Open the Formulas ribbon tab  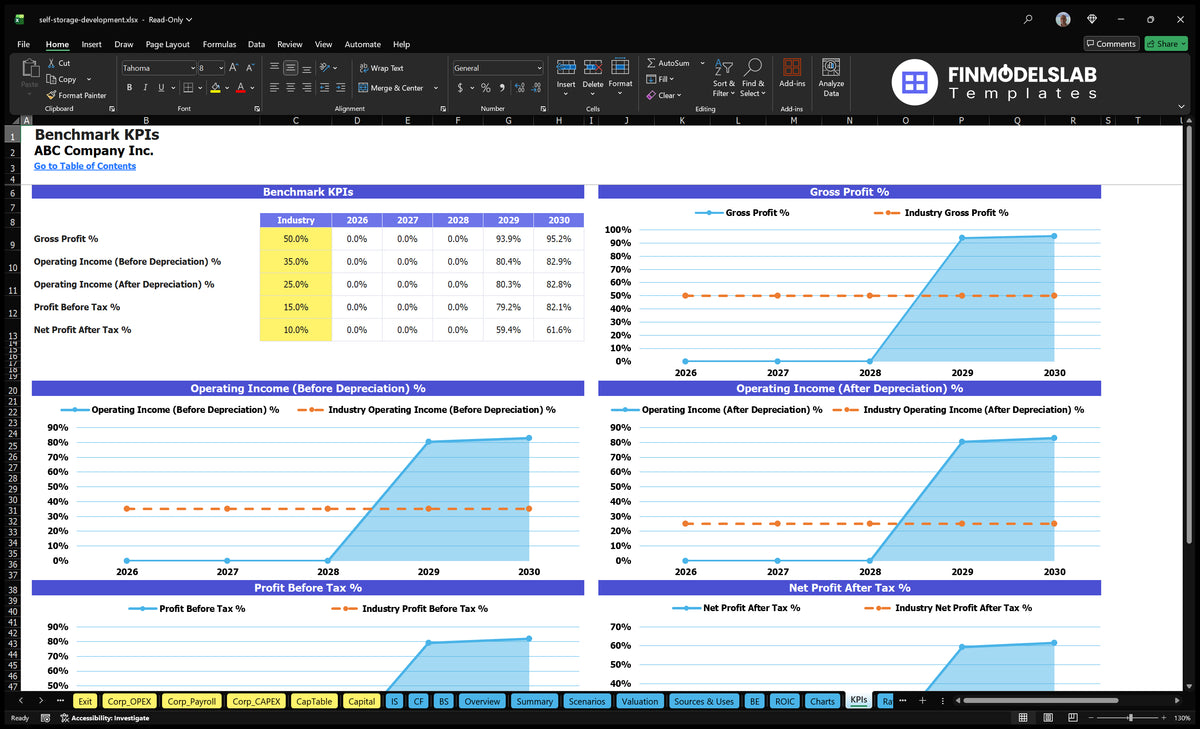click(219, 44)
